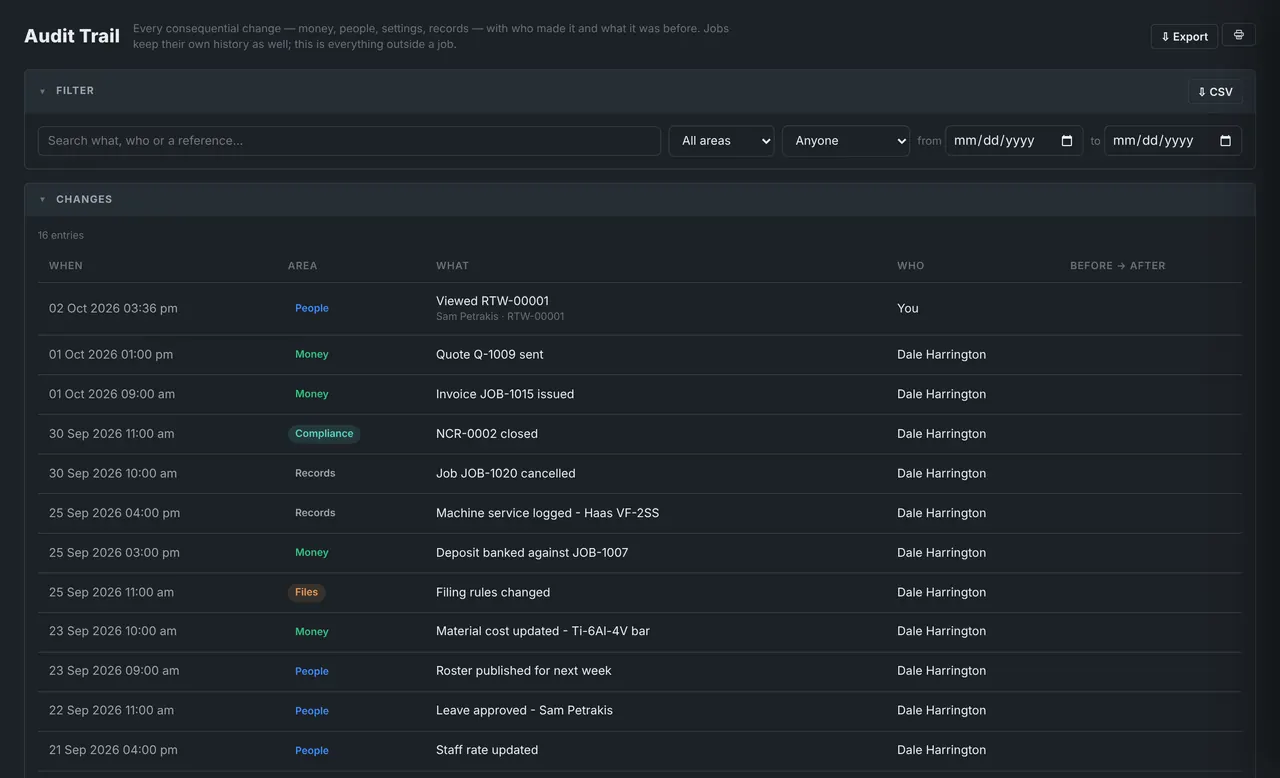Select the Invoice JOB-1015 issued entry
Screen dimensions: 1280x778
(640, 394)
